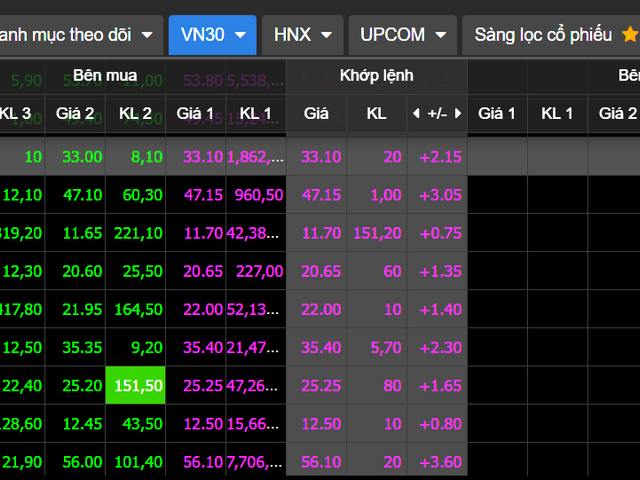Switch to the HNX tab
Screen dimensions: 640x480
click(x=292, y=35)
